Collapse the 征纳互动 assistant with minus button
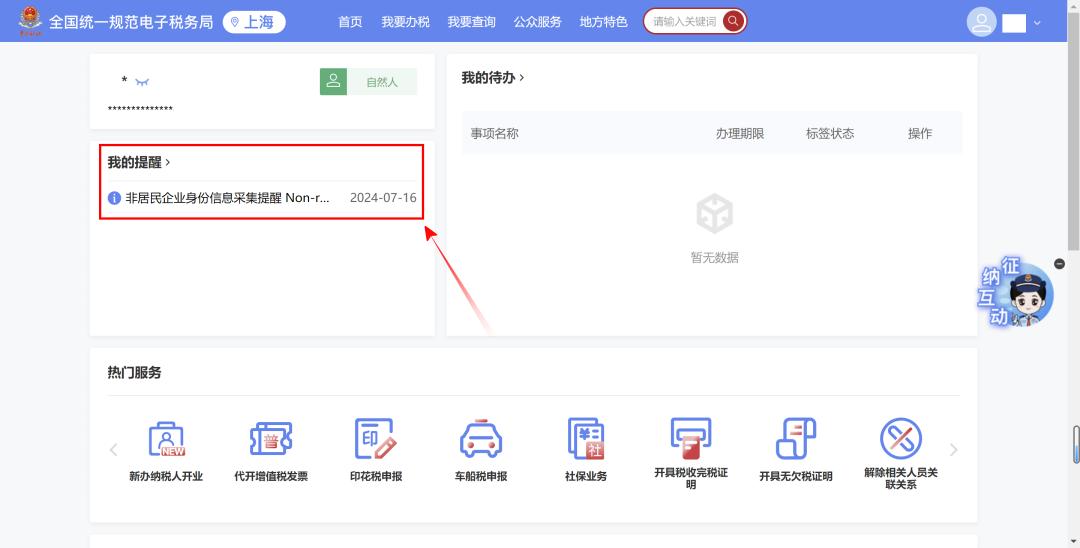 point(1060,263)
